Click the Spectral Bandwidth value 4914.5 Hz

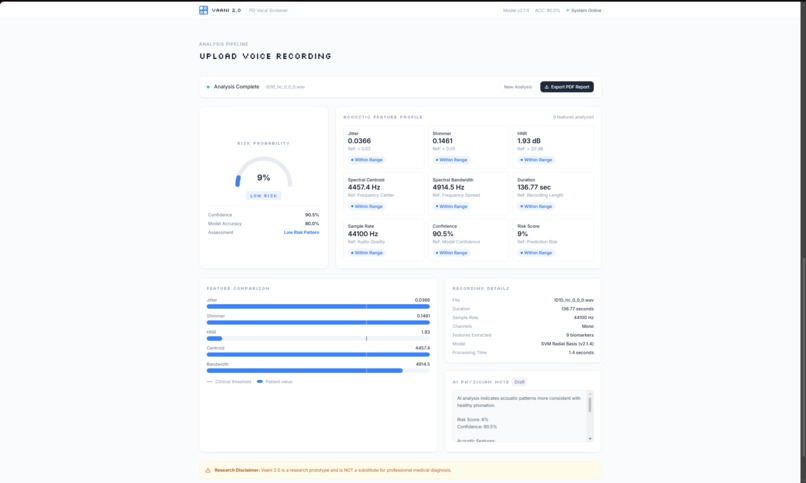click(448, 187)
